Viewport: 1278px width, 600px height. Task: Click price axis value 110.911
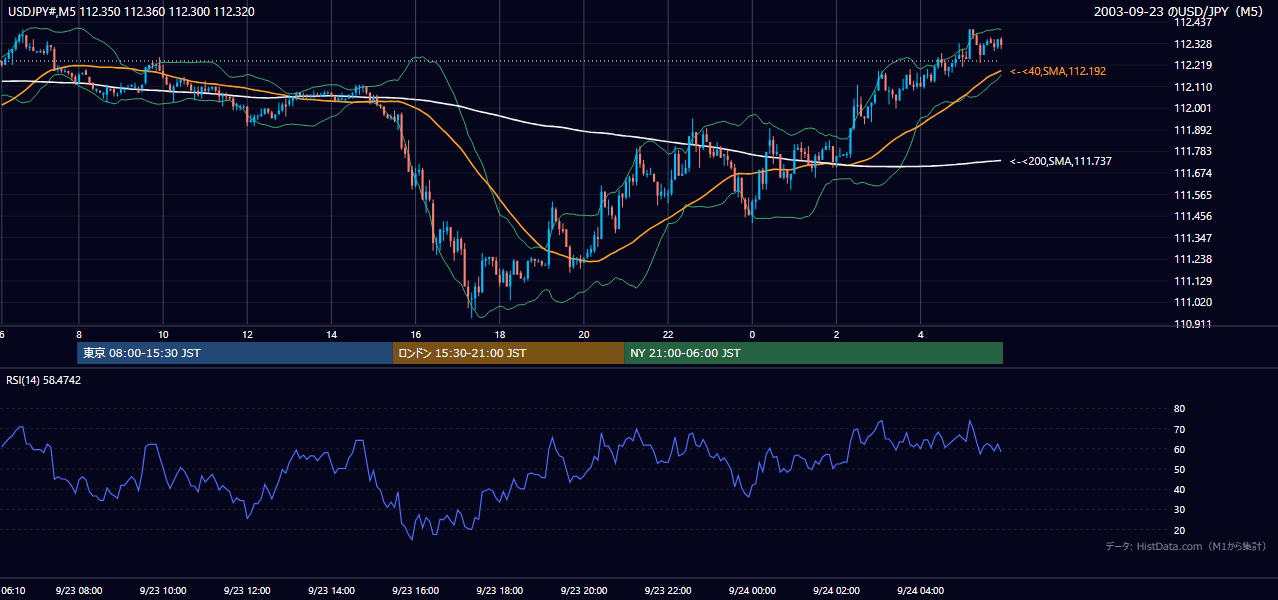[1193, 325]
